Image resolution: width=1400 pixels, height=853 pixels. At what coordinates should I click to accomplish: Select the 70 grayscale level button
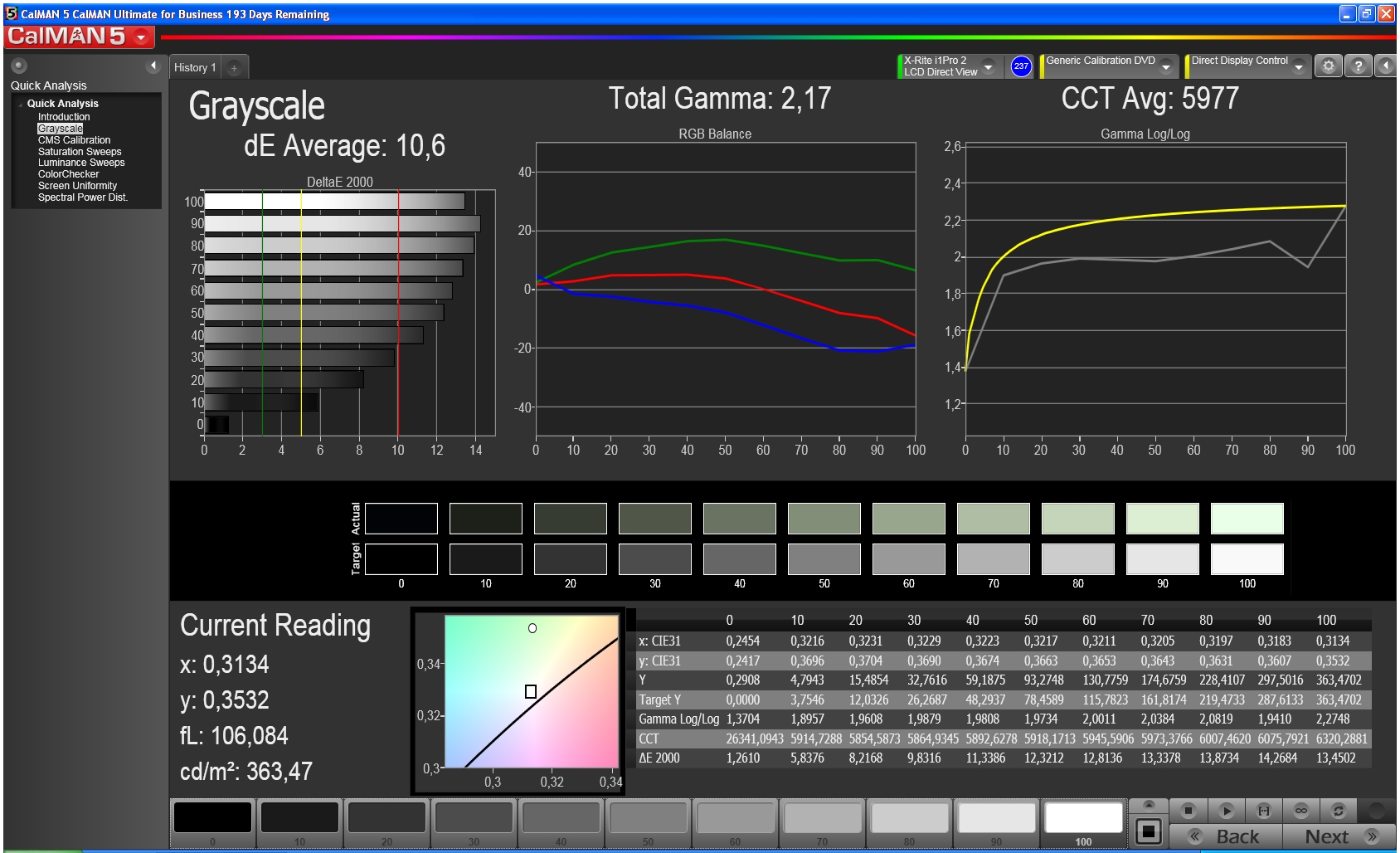pyautogui.click(x=822, y=822)
